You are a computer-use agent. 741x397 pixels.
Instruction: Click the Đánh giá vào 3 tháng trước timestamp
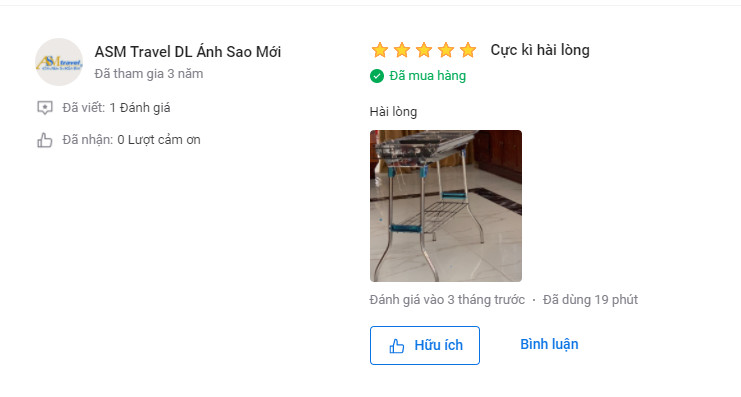pyautogui.click(x=447, y=300)
